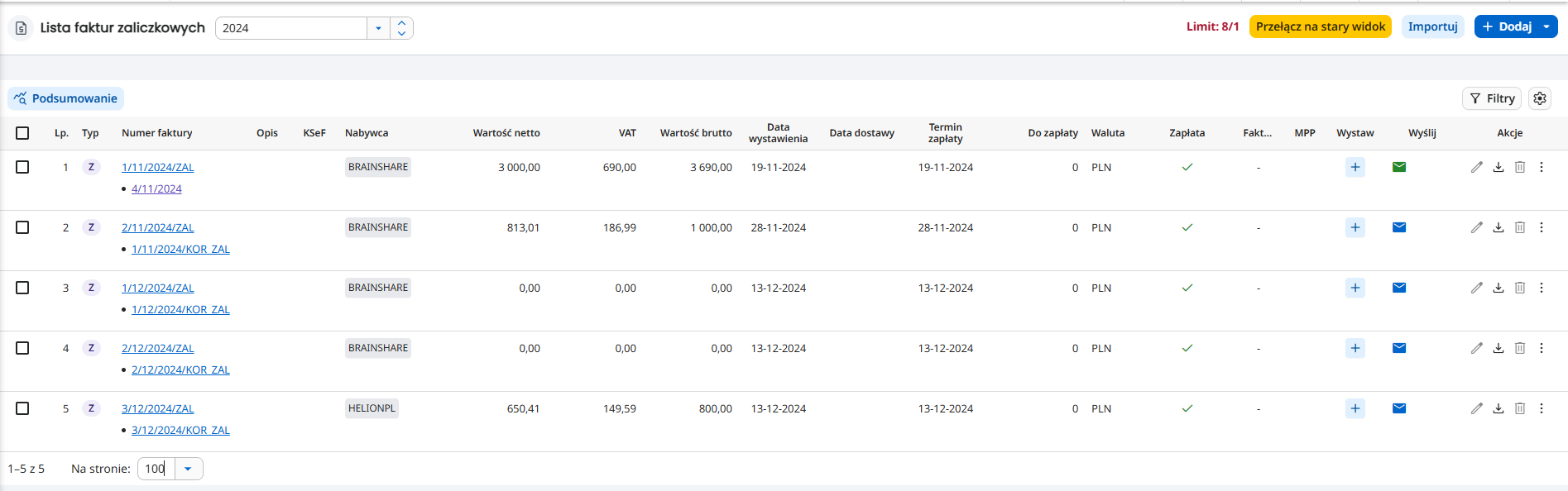This screenshot has height=491, width=1568.
Task: Download invoice 2/11/2024/ZAL
Action: click(x=1498, y=227)
